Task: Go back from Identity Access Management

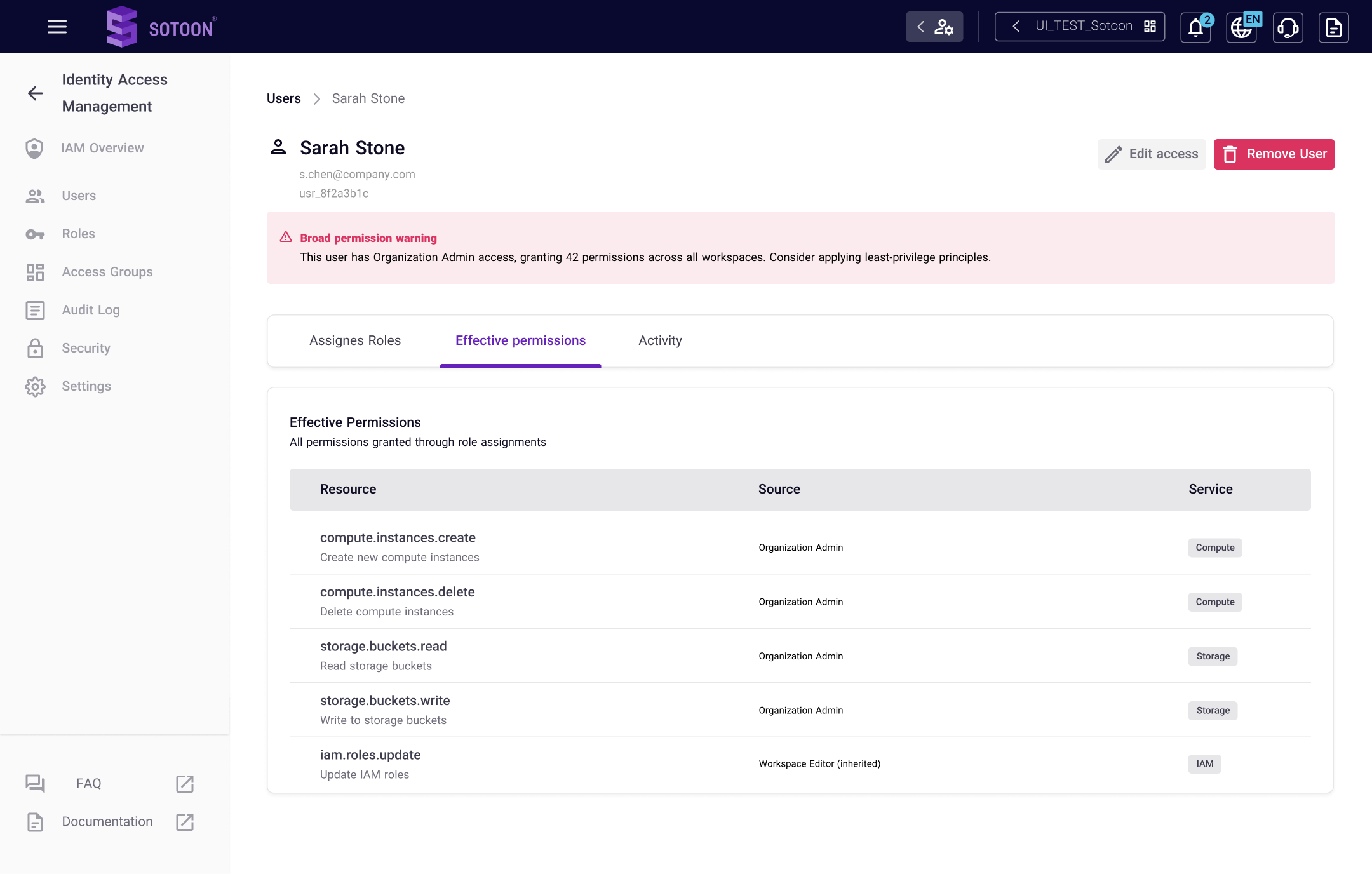Action: click(x=36, y=93)
